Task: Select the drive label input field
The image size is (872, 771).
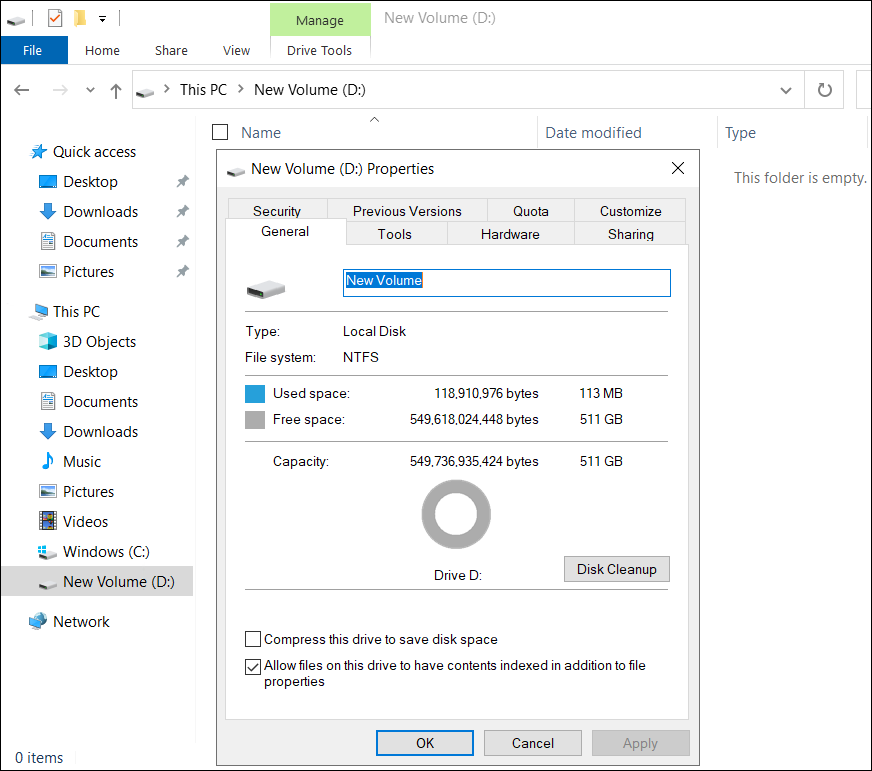Action: 505,282
